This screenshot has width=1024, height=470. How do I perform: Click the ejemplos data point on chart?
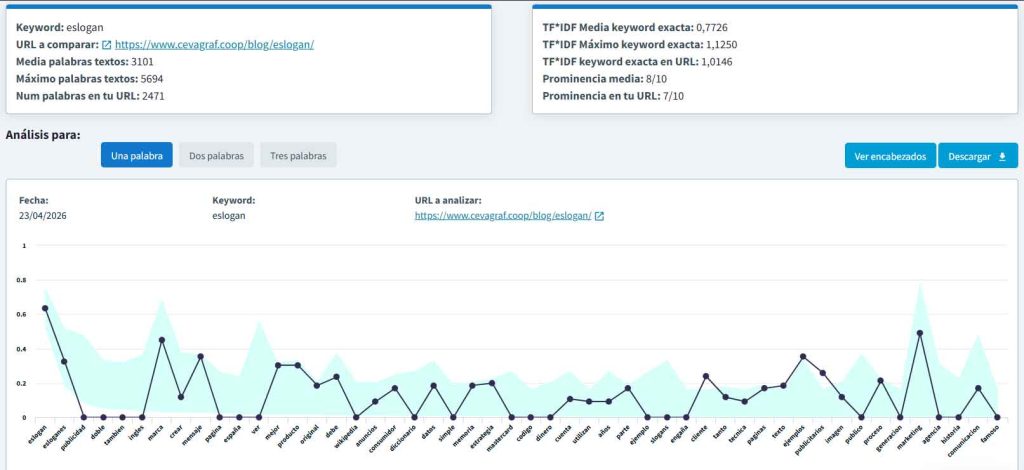click(803, 357)
